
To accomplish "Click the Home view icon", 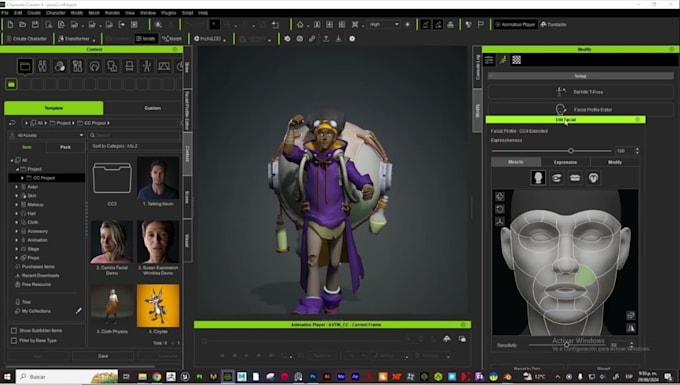I will click(300, 25).
